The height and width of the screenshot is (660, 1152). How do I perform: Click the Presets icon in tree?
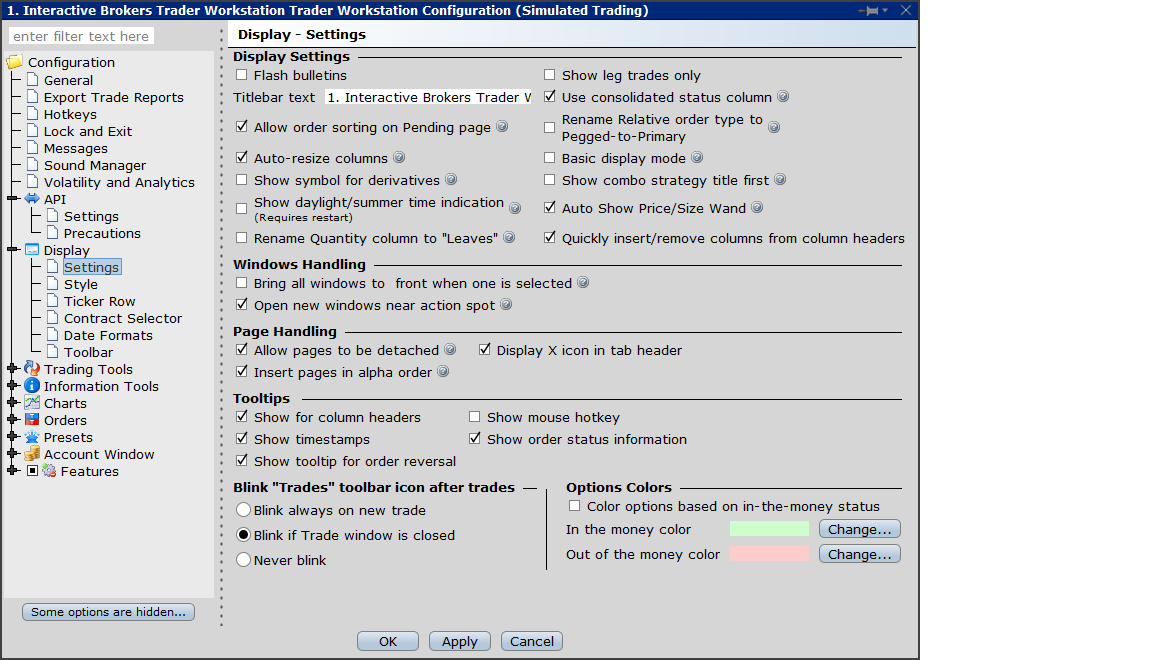(x=32, y=437)
